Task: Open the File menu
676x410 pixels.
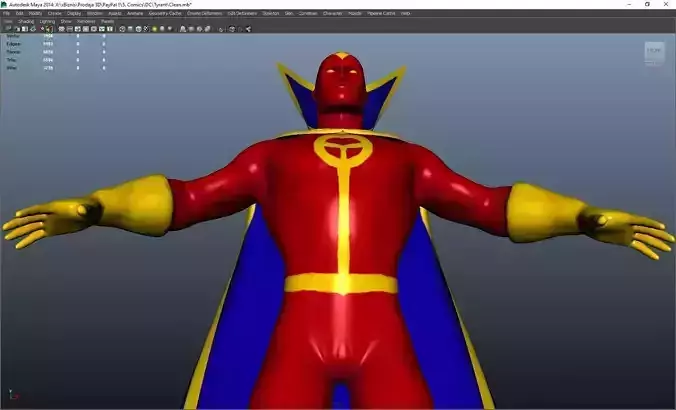Action: (6, 13)
